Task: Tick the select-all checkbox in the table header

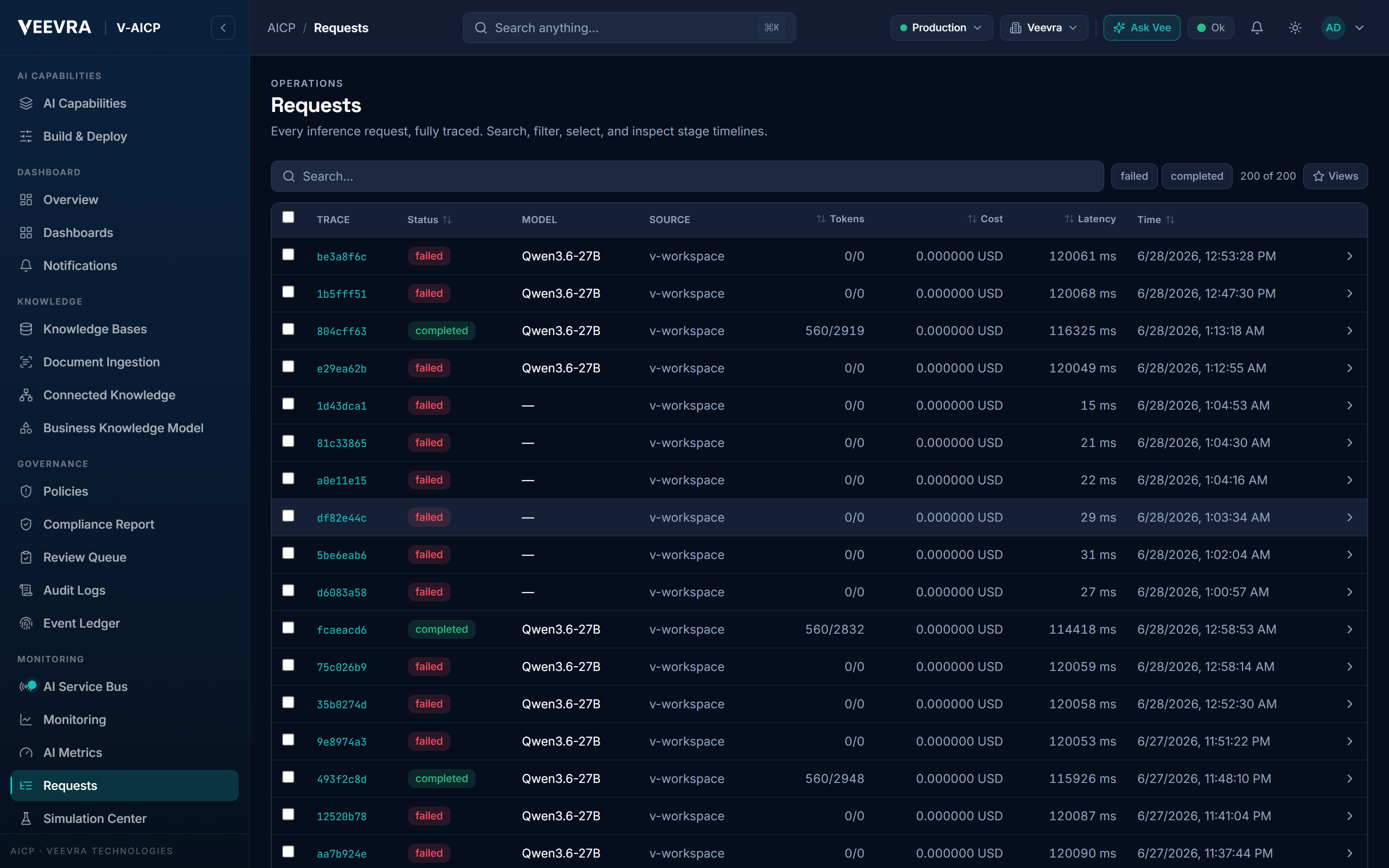Action: [288, 217]
